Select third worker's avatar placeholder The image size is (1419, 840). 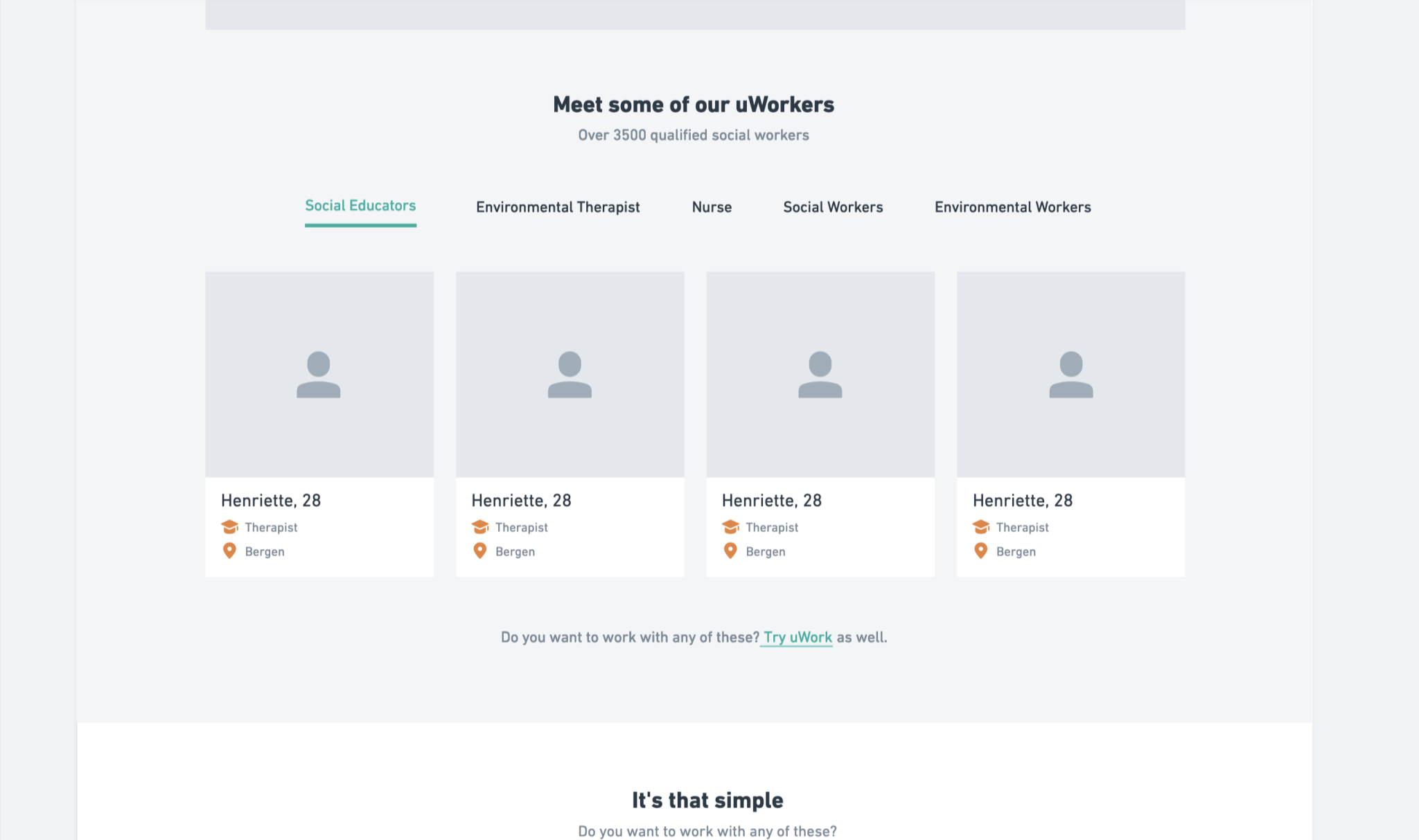(x=820, y=374)
